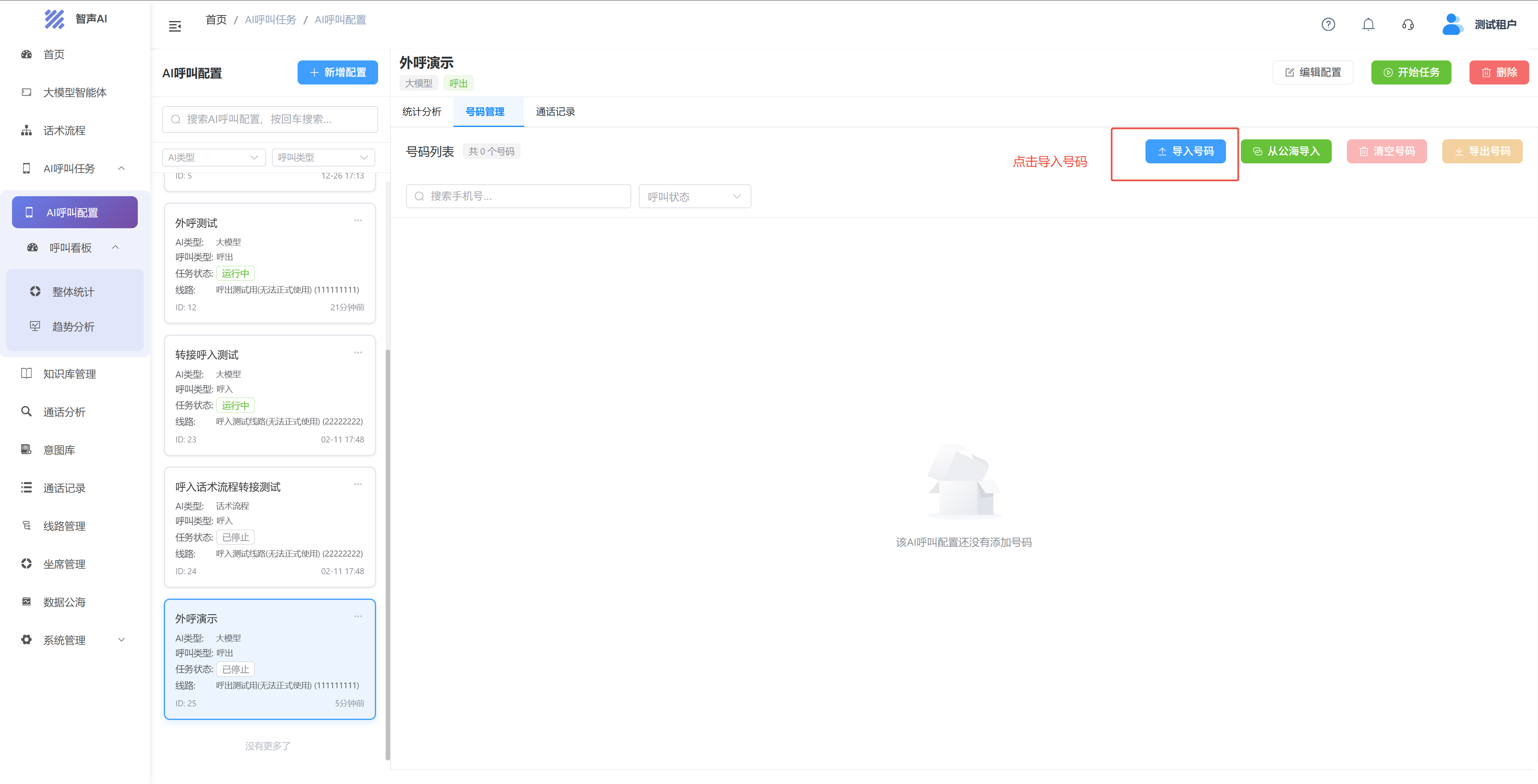The width and height of the screenshot is (1538, 784).
Task: Open the help question mark icon
Action: pos(1328,24)
